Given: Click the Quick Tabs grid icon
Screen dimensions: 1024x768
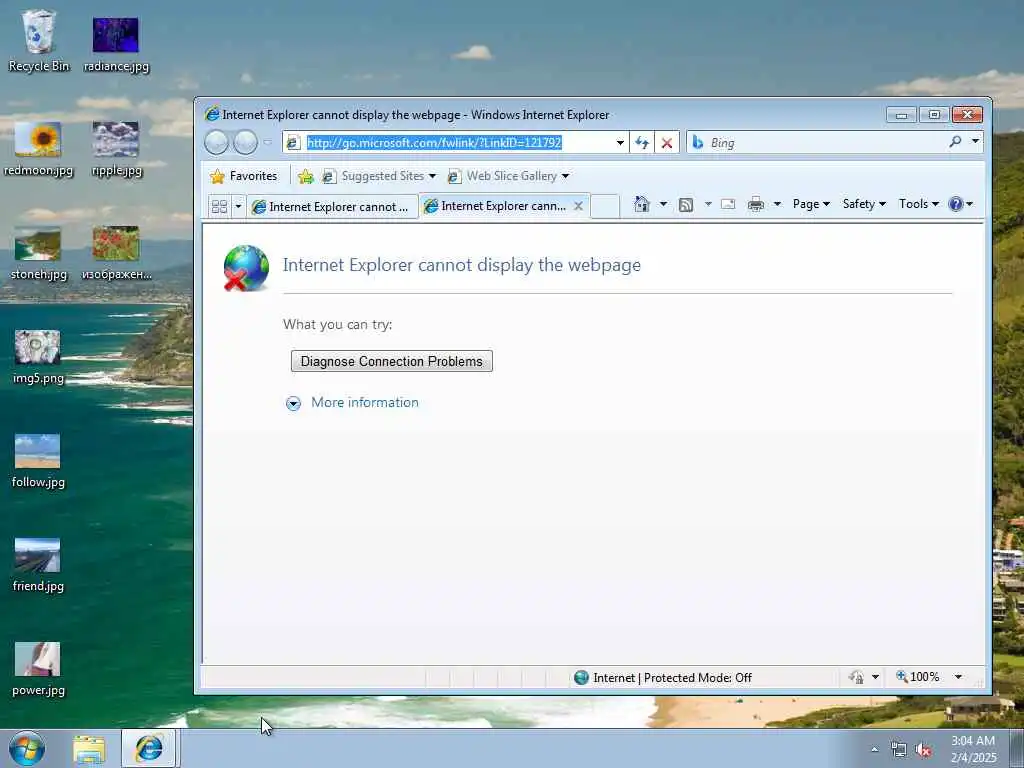Looking at the screenshot, I should (x=219, y=206).
